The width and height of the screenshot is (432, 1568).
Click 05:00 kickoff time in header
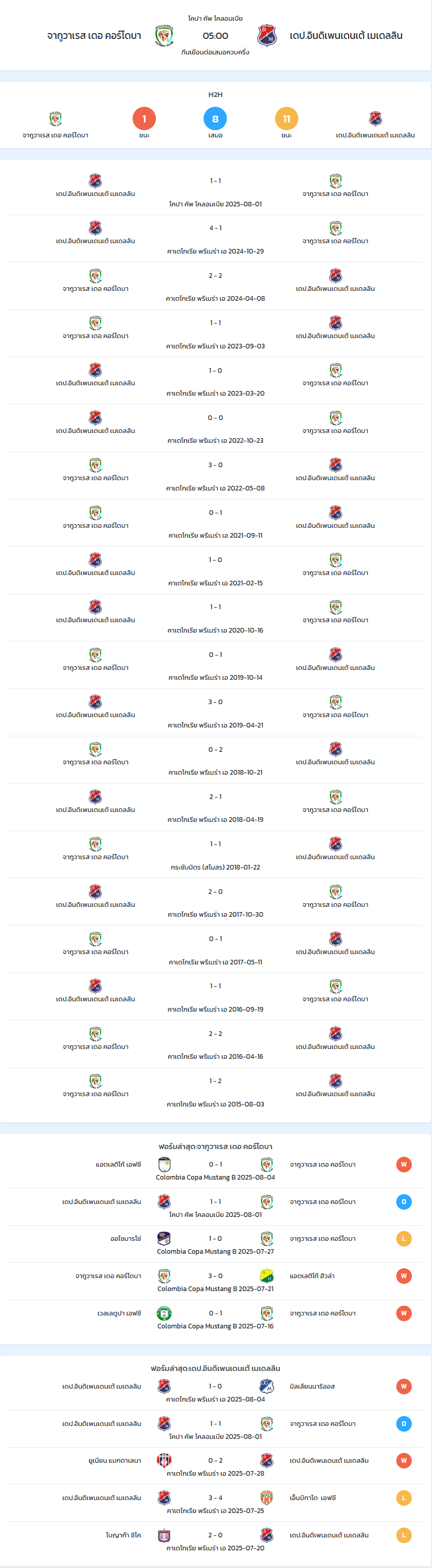click(215, 36)
